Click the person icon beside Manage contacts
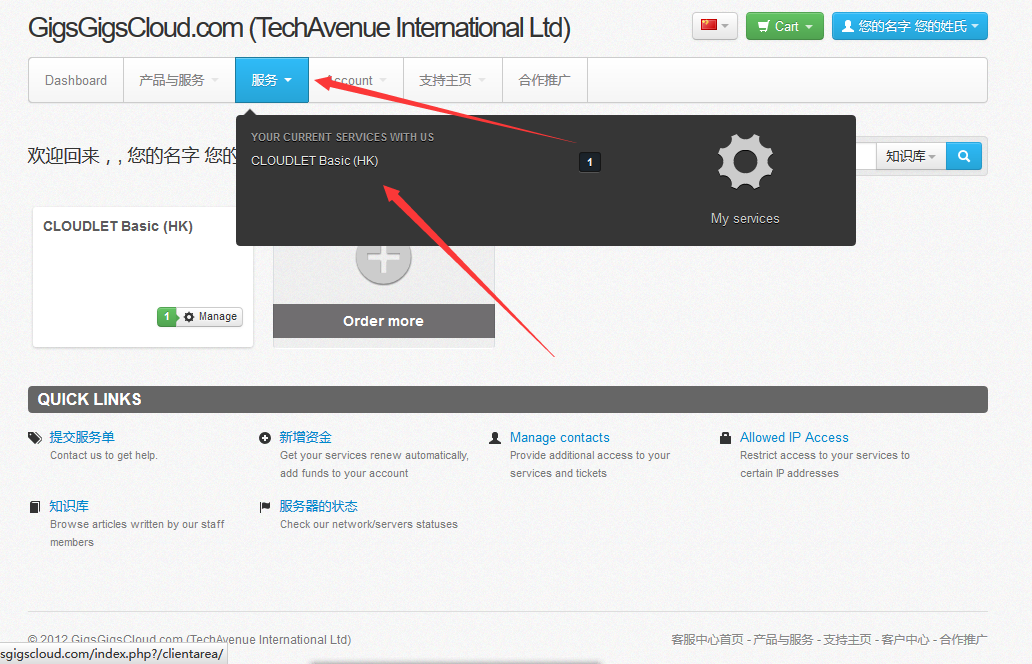 [x=495, y=438]
